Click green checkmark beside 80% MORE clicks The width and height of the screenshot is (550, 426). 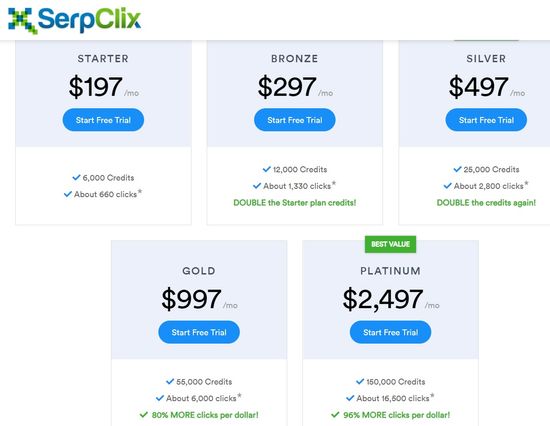[143, 415]
